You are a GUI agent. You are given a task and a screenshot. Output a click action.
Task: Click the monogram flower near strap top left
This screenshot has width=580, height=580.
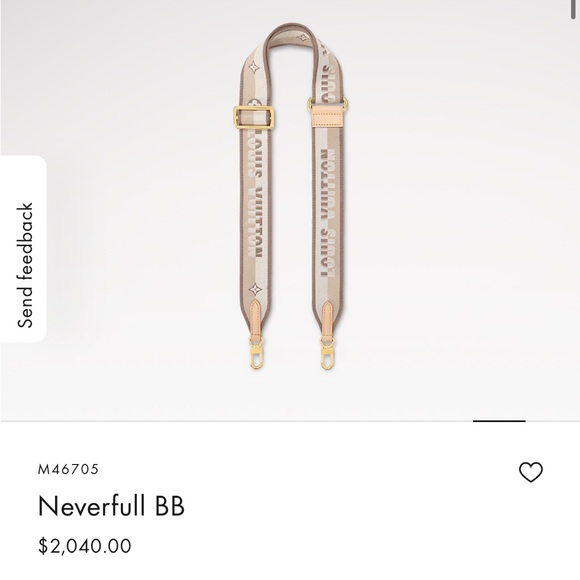tap(254, 67)
